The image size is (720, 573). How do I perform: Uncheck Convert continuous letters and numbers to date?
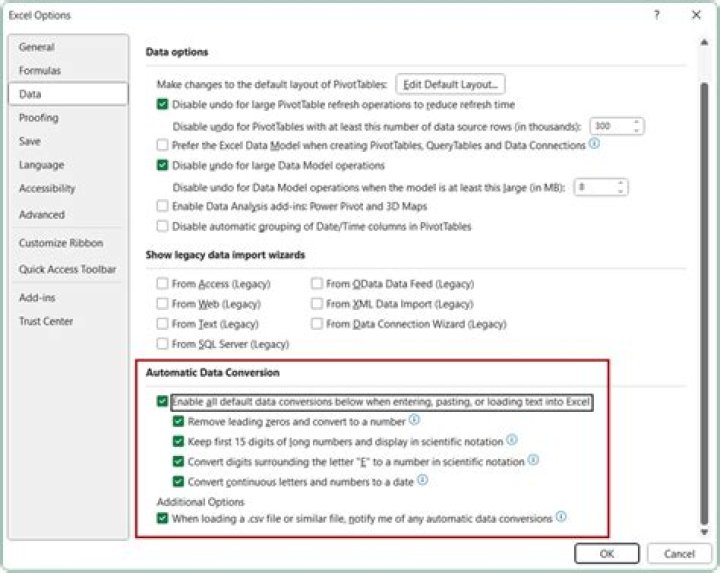coord(178,482)
